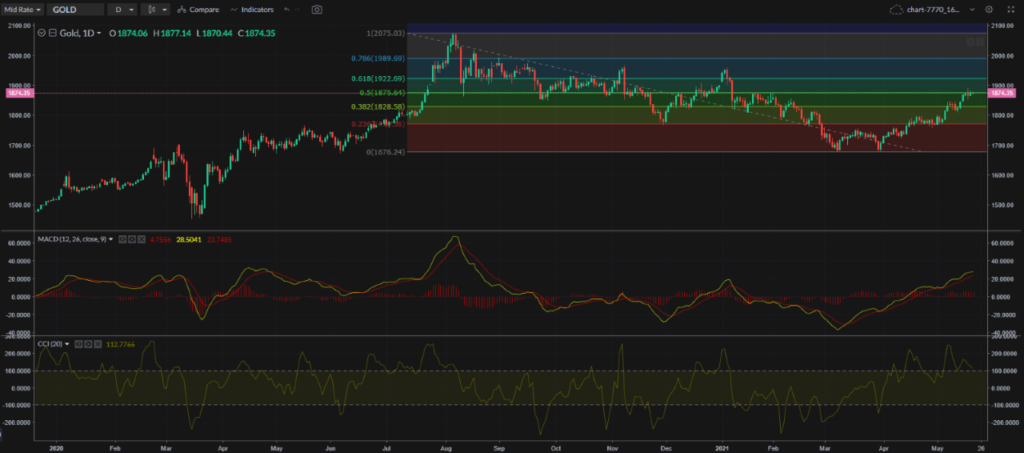Click the GOLD symbol search field
The image size is (1024, 453).
coord(75,9)
